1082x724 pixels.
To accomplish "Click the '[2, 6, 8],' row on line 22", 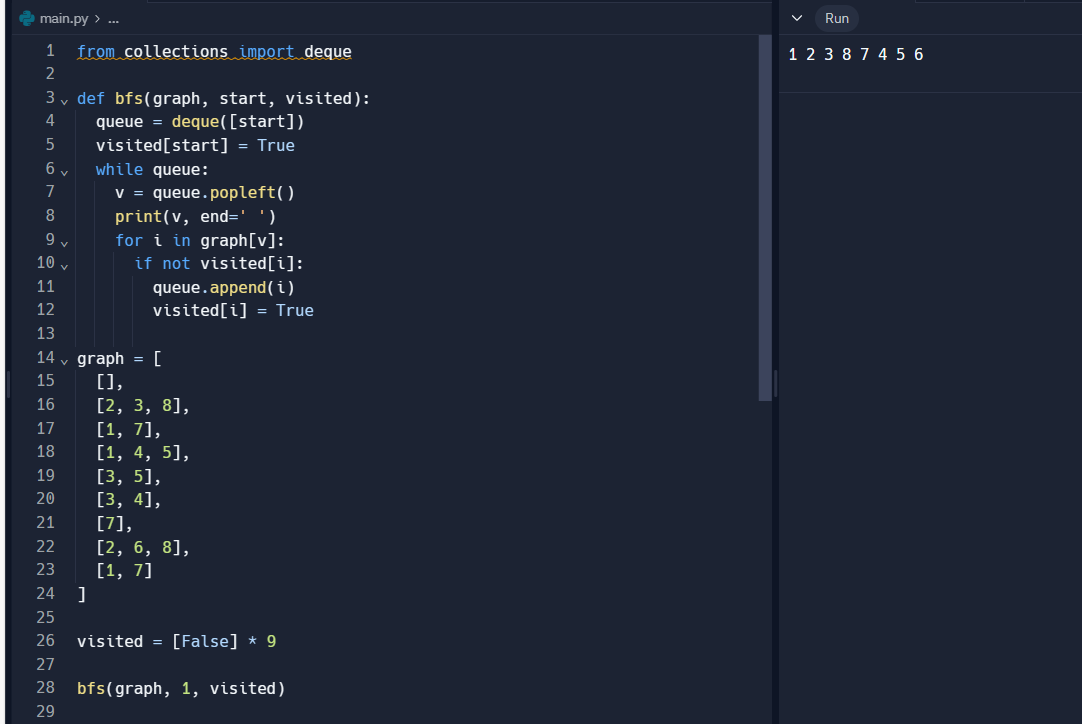I will coord(143,547).
